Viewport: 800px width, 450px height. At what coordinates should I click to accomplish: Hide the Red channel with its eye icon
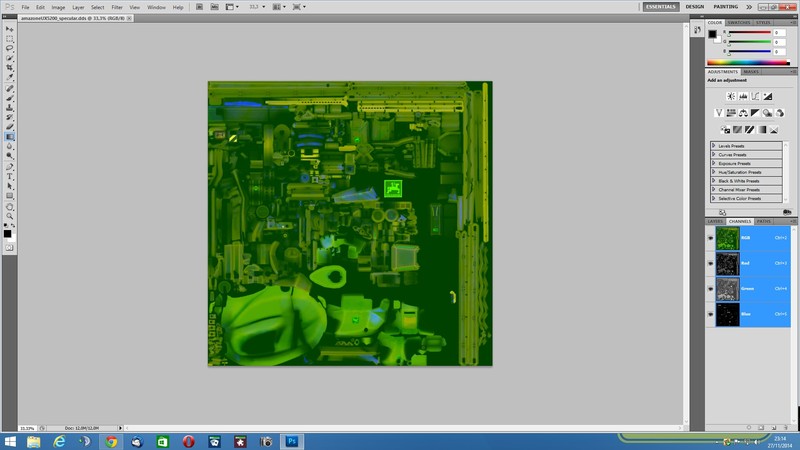coord(710,264)
